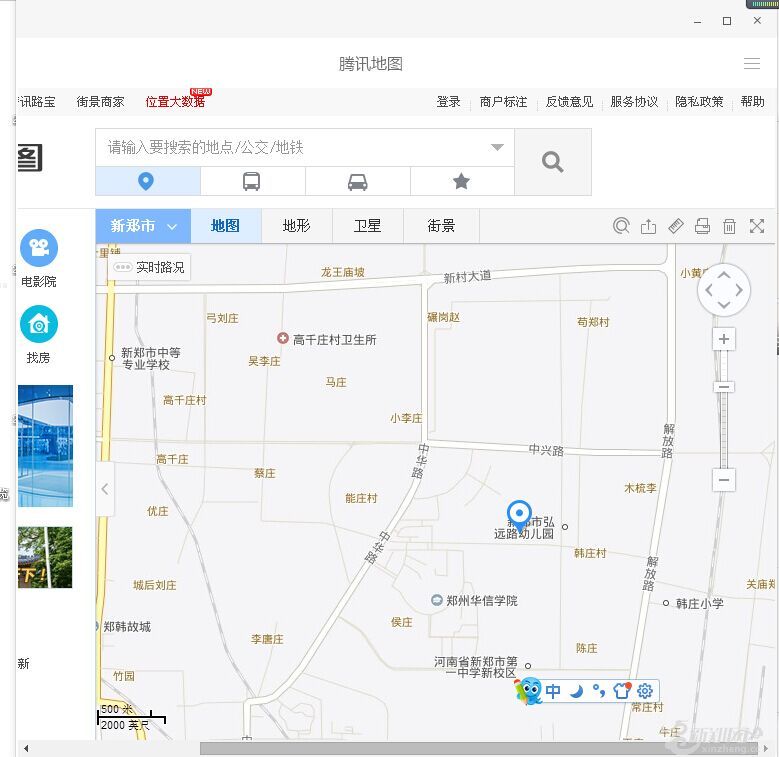The width and height of the screenshot is (779, 757).
Task: Toggle fullscreen map view icon
Action: 757,226
